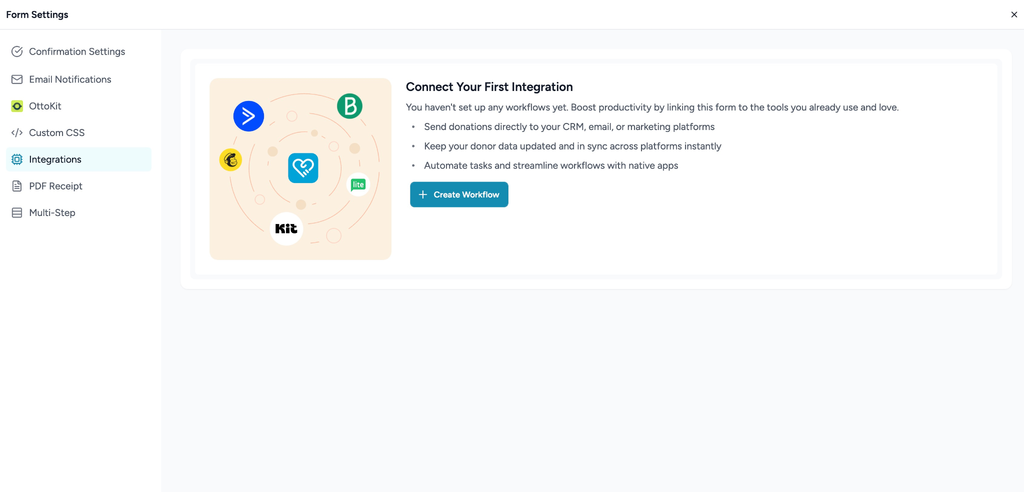Screen dimensions: 1024x492
Task: Open Email Notifications section
Action: pyautogui.click(x=78, y=79)
